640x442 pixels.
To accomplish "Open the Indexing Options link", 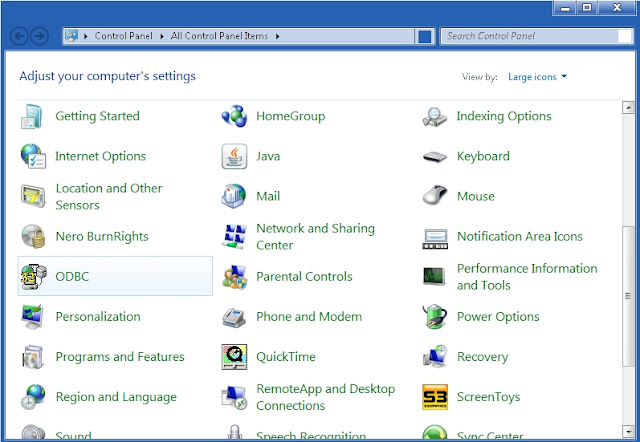I will (x=504, y=116).
